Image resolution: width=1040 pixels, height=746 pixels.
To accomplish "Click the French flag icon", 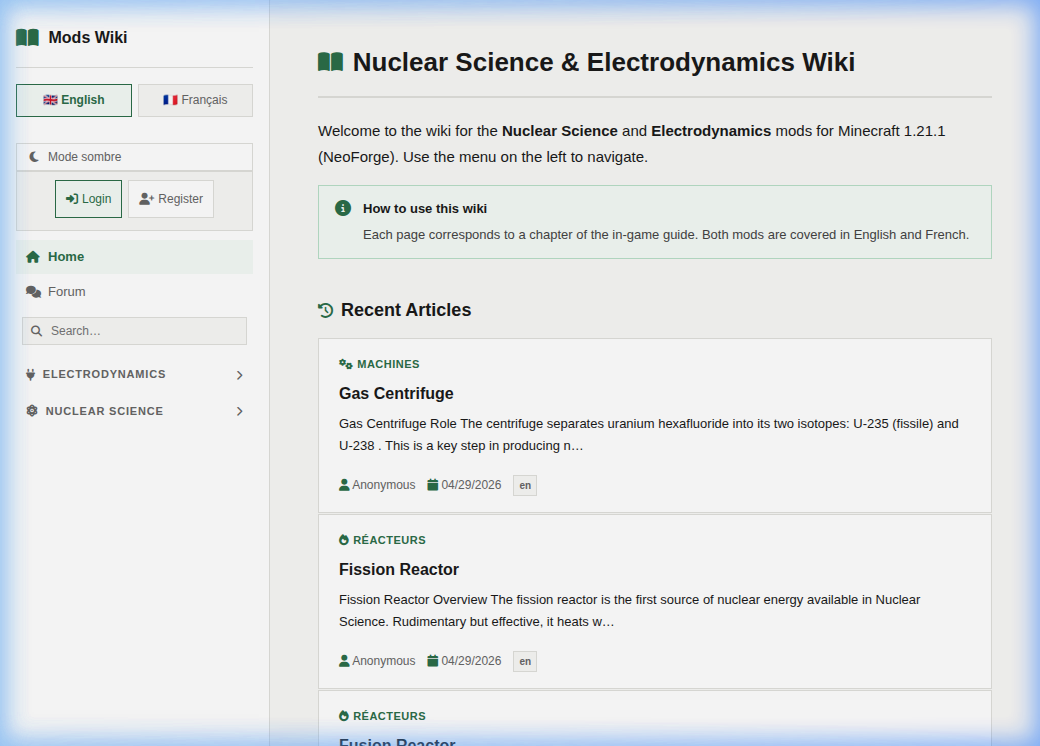I will pyautogui.click(x=170, y=100).
